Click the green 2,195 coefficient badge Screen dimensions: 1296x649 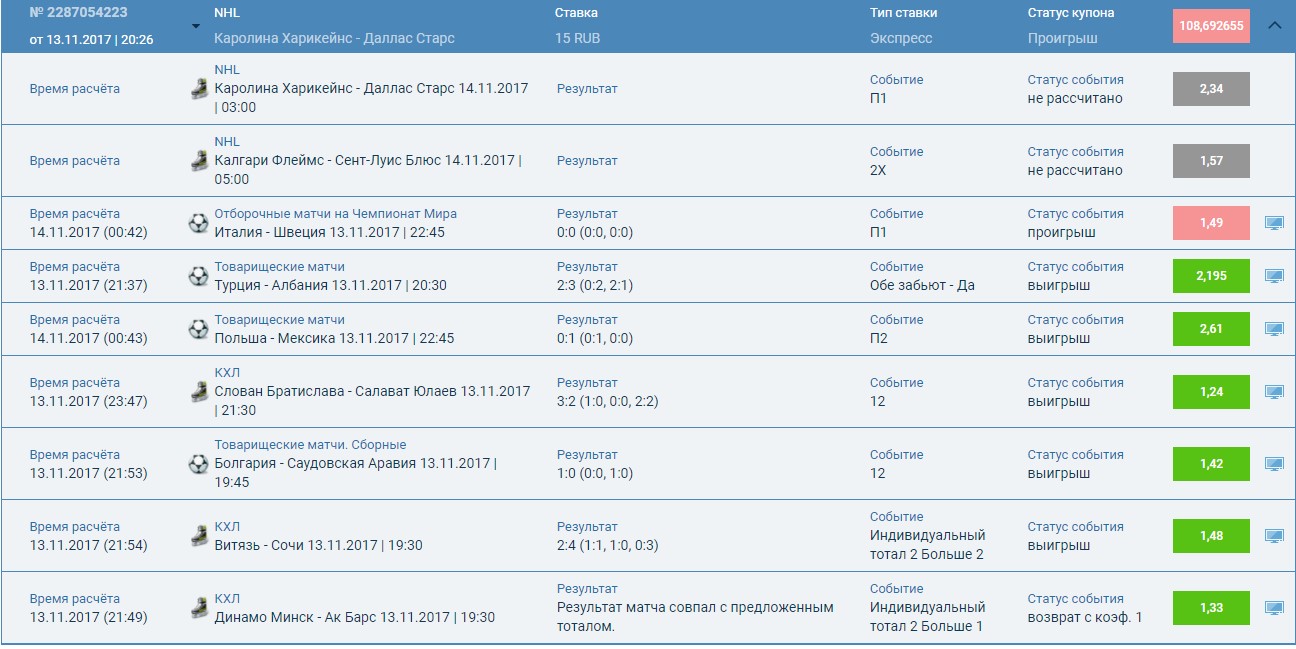(1211, 275)
